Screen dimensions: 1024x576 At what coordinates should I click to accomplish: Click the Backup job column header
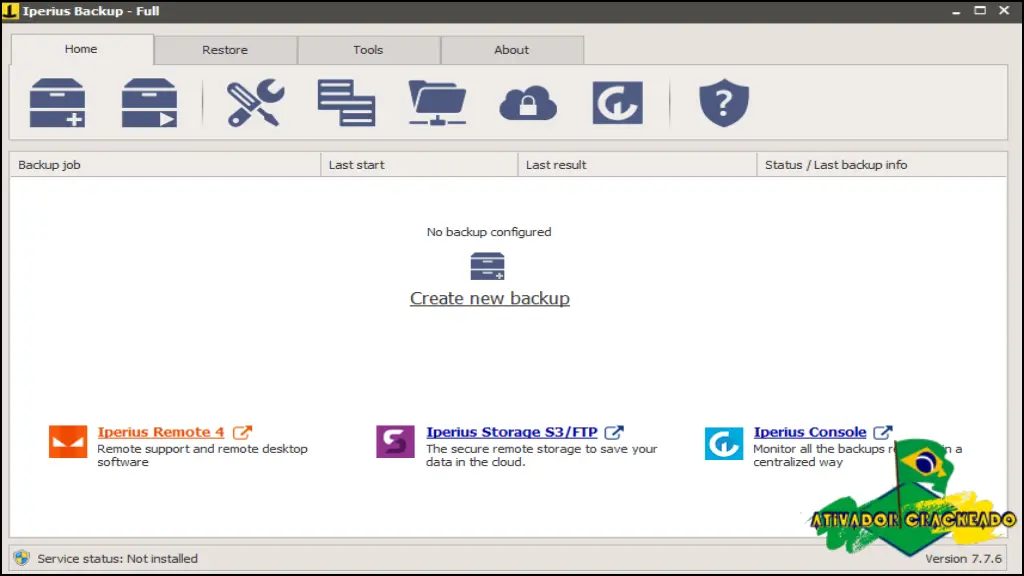(x=165, y=165)
